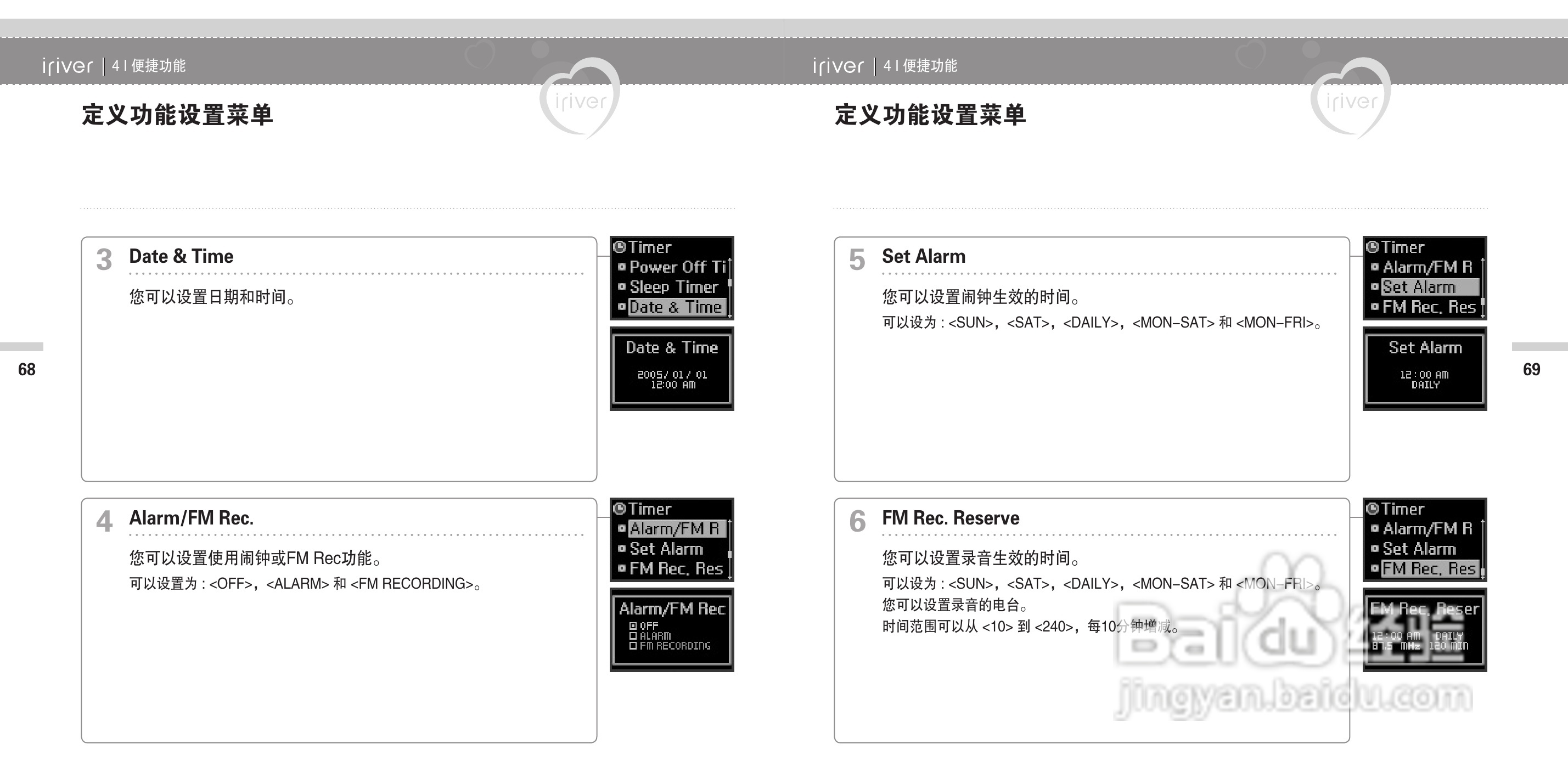This screenshot has width=1568, height=784.
Task: Click clock icon in Alarm/FM Rec. section's Timer menu
Action: click(620, 509)
